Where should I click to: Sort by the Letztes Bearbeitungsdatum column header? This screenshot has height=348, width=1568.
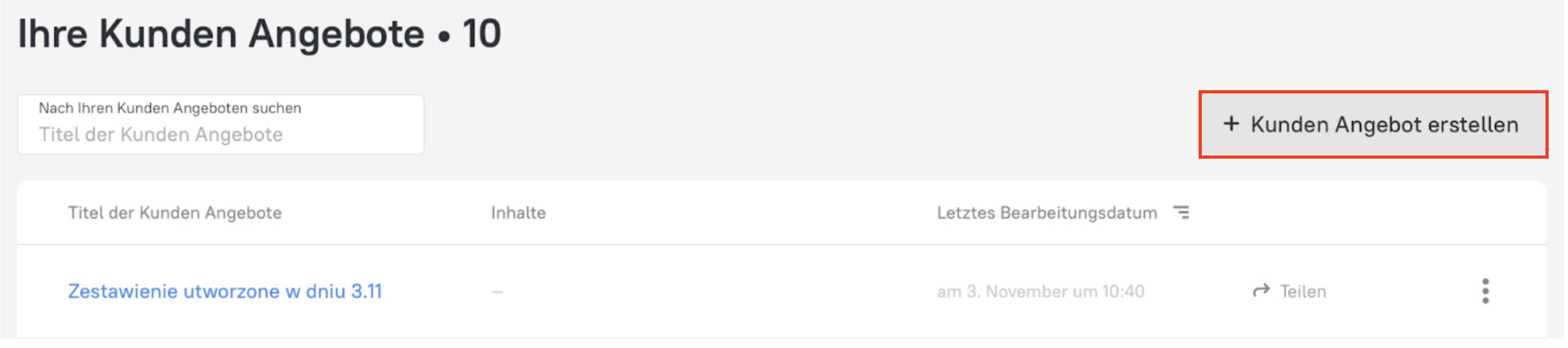click(x=1046, y=213)
